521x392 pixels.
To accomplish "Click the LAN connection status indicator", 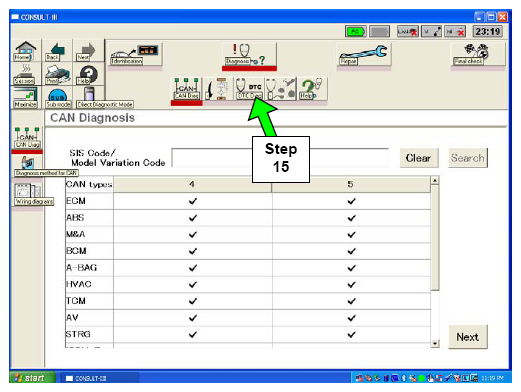I will coord(407,32).
